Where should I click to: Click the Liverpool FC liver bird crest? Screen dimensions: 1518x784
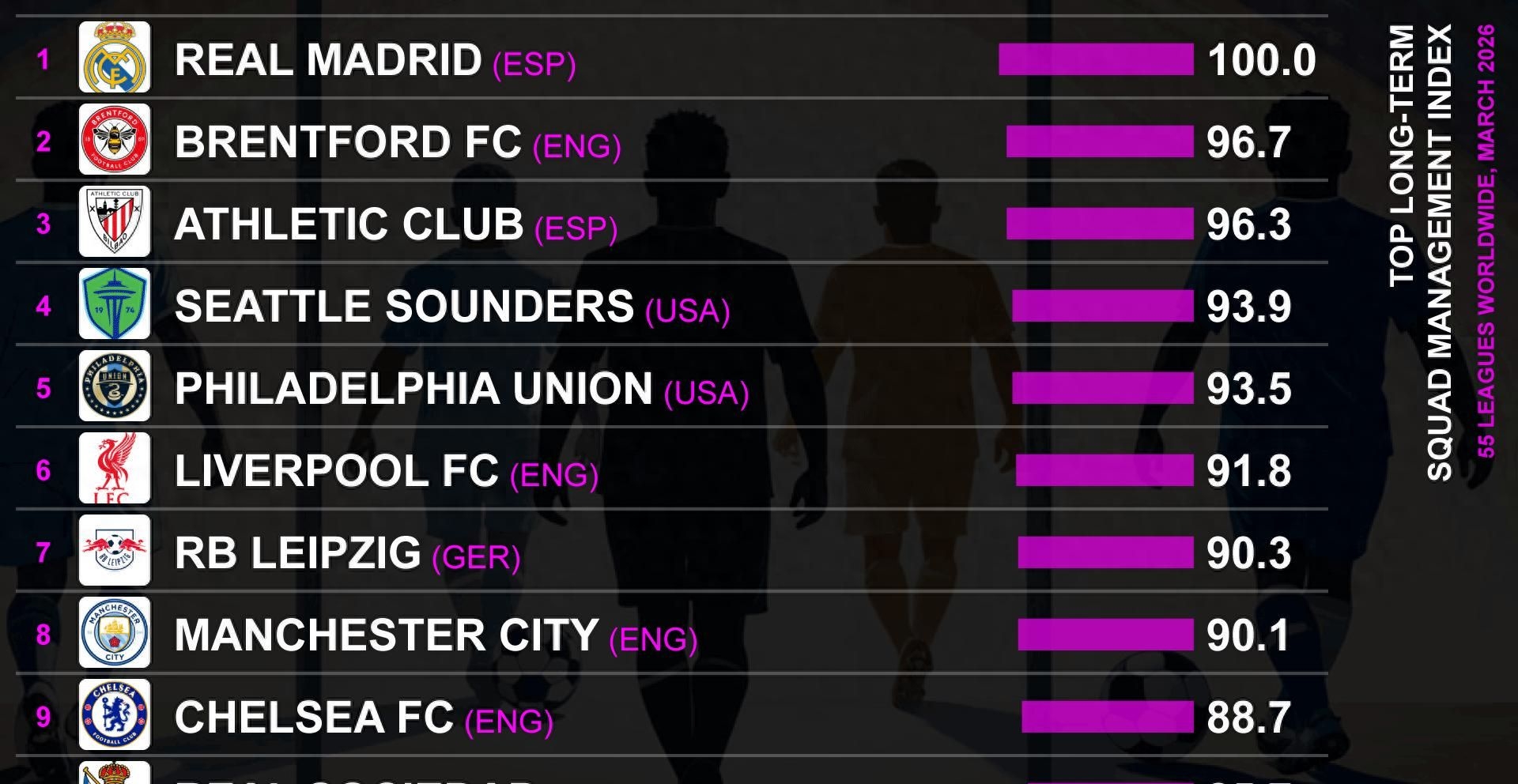[115, 469]
